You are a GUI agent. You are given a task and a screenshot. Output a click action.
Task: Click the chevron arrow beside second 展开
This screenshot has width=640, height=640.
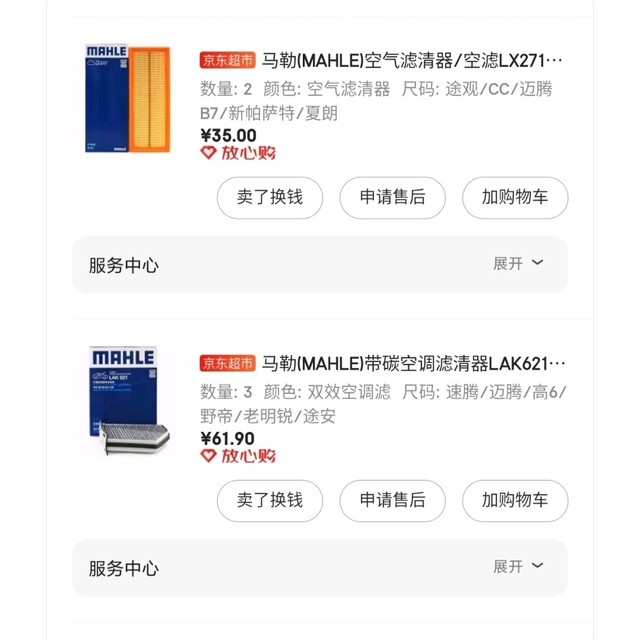[538, 565]
